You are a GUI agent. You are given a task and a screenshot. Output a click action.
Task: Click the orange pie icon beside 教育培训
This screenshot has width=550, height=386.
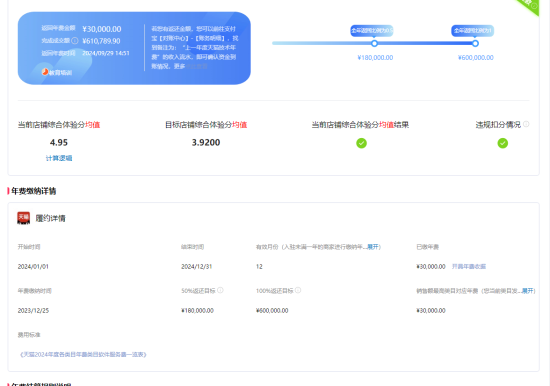[x=45, y=72]
